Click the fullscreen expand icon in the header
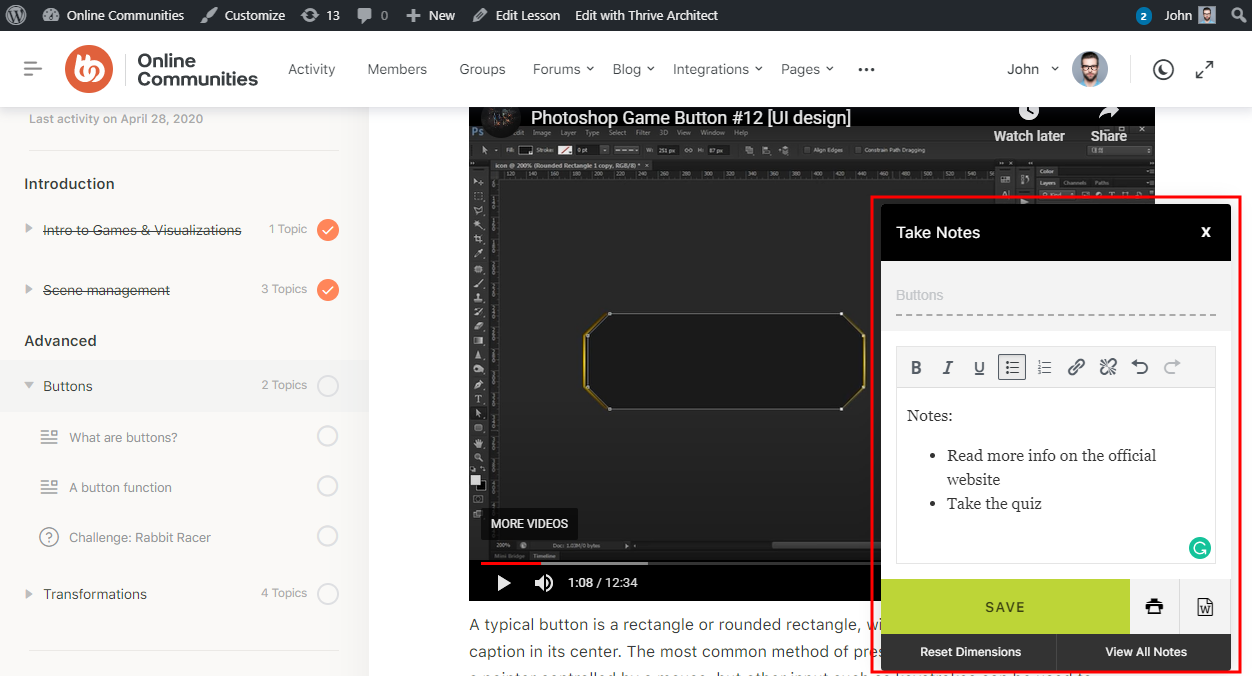The width and height of the screenshot is (1252, 676). point(1203,69)
